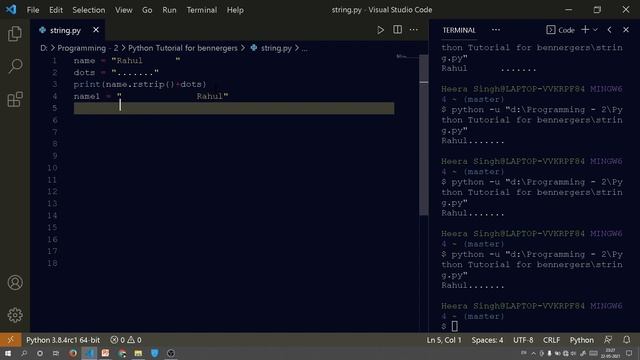Close the terminal panel
The image size is (640, 360).
[626, 30]
